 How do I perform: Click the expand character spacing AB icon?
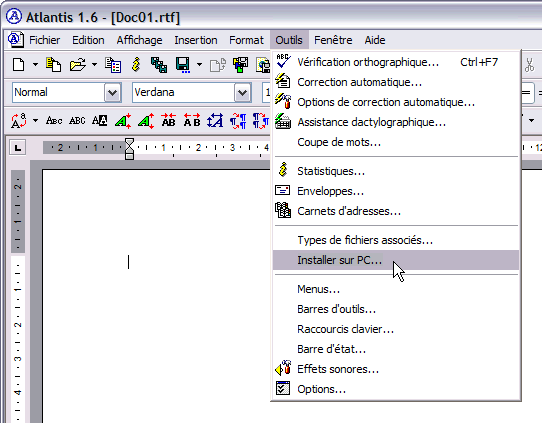(192, 121)
